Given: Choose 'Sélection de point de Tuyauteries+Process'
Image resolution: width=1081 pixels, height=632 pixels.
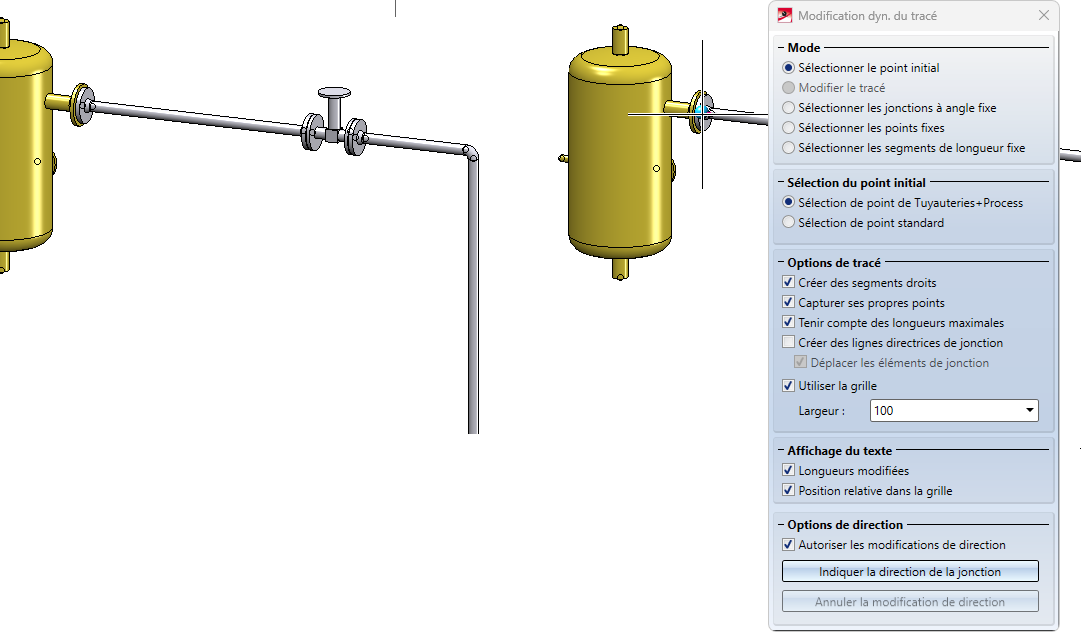Looking at the screenshot, I should pos(789,203).
